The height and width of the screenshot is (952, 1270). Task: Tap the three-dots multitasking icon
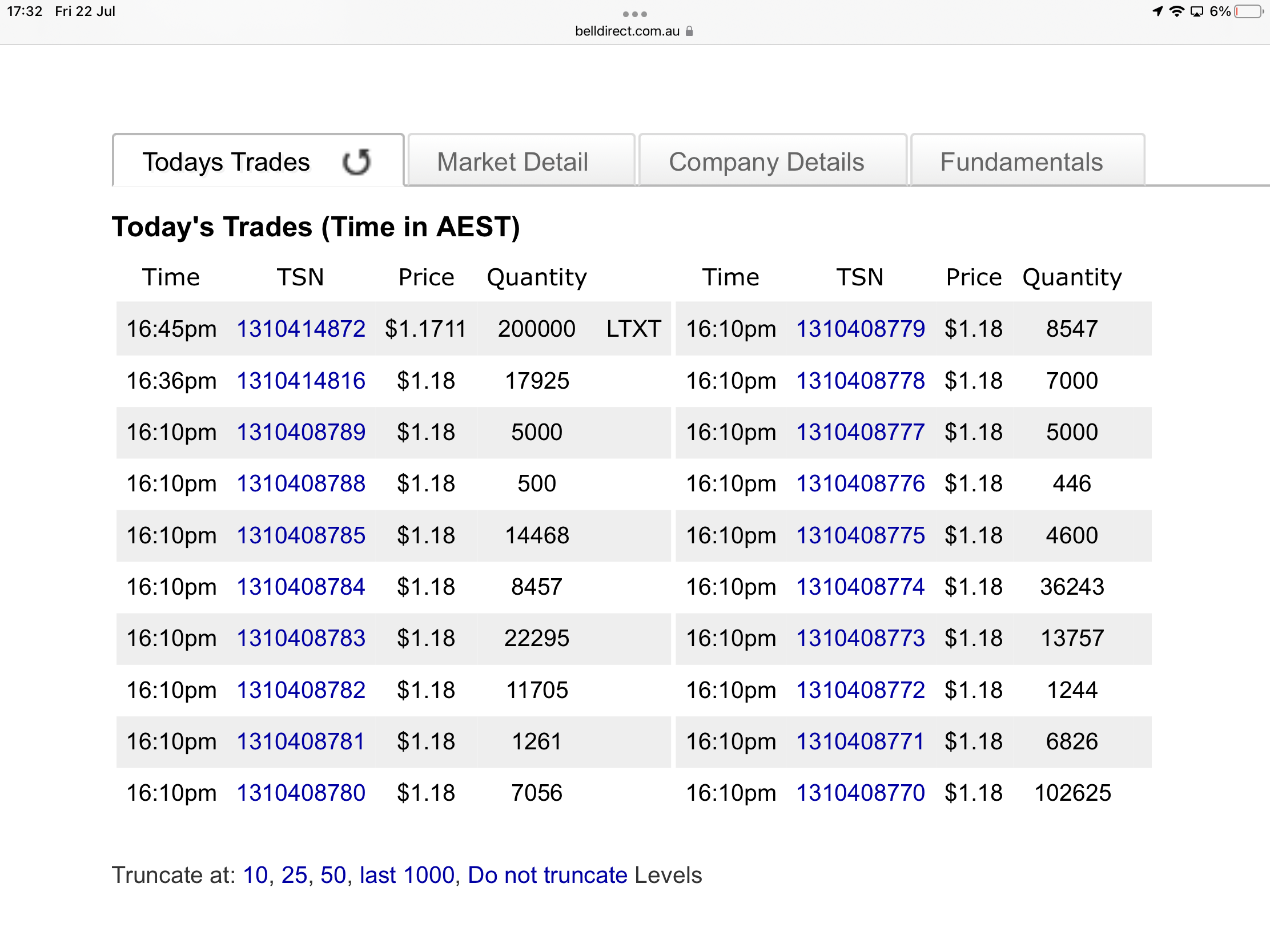[x=634, y=14]
